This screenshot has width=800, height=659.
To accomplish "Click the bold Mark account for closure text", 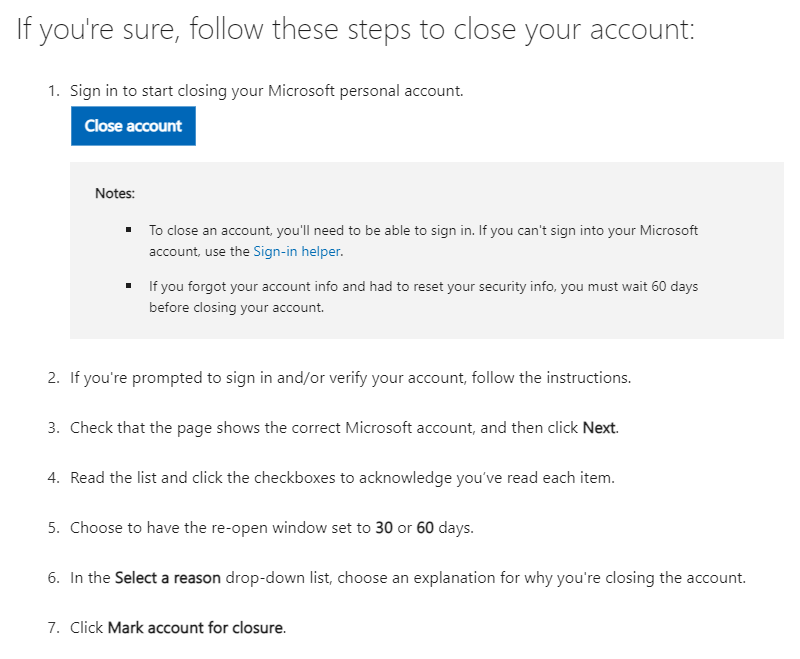I will pos(195,627).
